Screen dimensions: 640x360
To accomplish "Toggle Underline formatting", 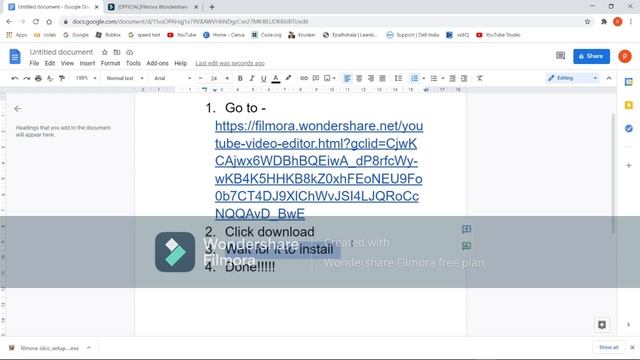I will (264, 78).
